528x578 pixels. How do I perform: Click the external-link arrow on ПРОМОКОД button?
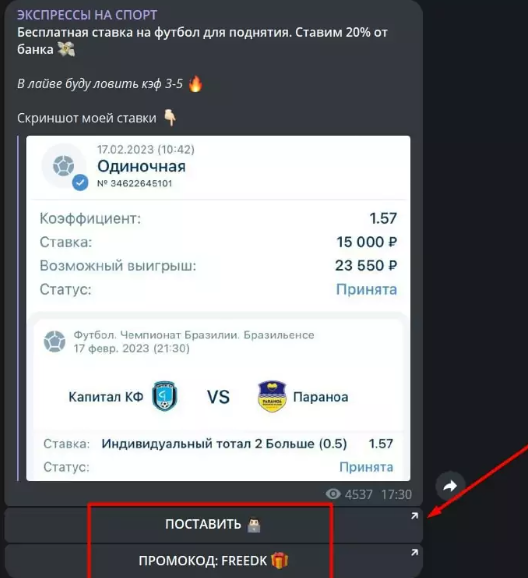click(415, 552)
